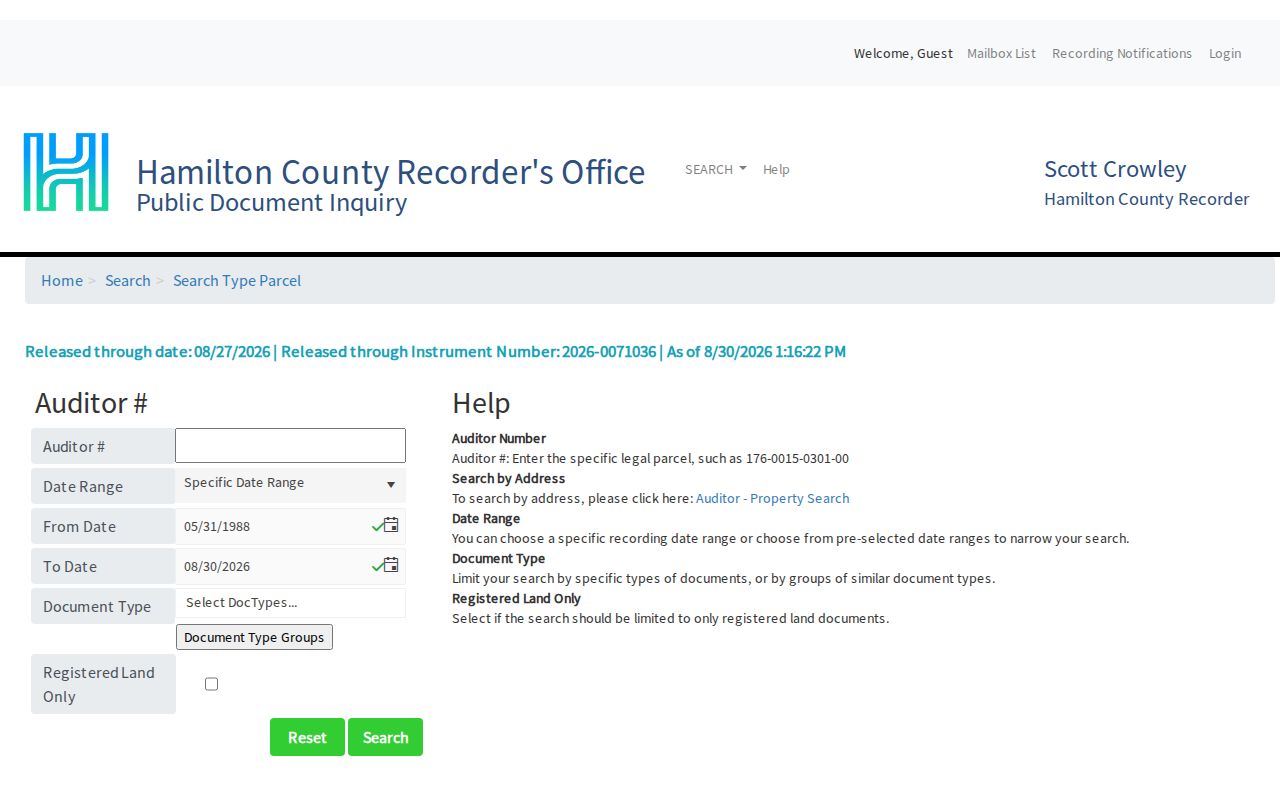Follow Auditor - Property Search link

pyautogui.click(x=772, y=498)
